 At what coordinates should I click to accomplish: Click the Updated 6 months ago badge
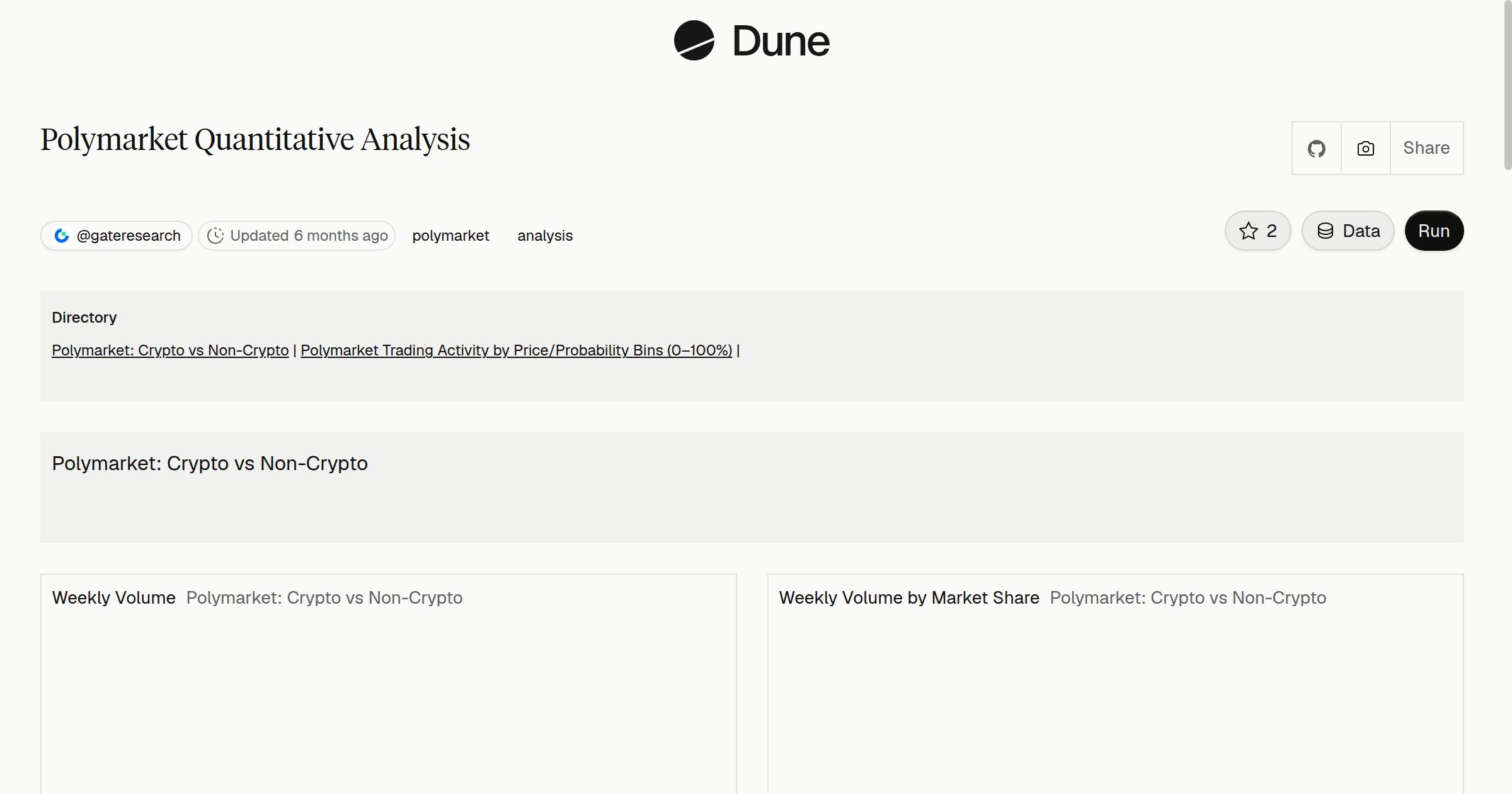[297, 236]
